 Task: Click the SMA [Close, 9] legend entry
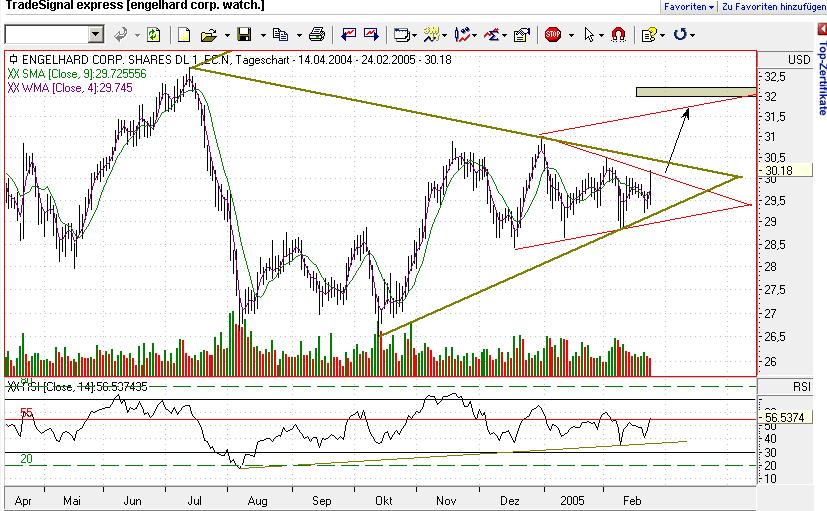[77, 74]
